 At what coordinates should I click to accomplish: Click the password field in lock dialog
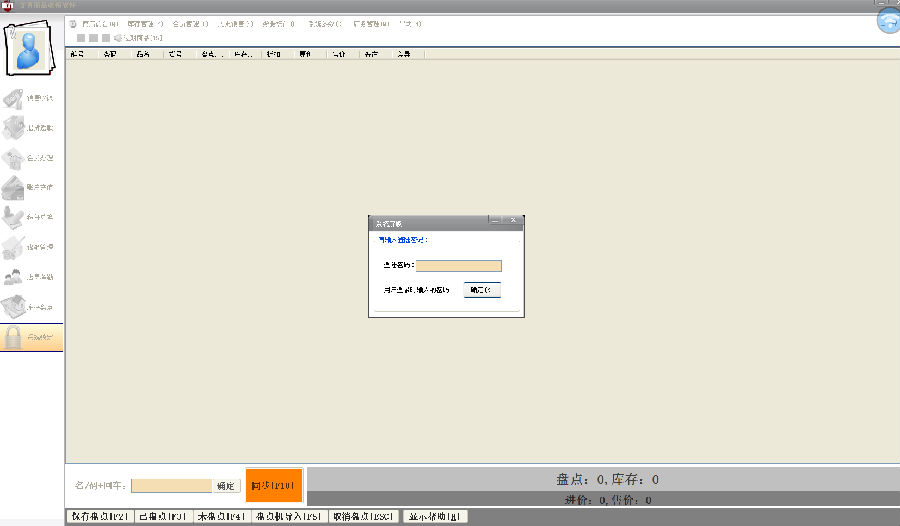coord(459,265)
